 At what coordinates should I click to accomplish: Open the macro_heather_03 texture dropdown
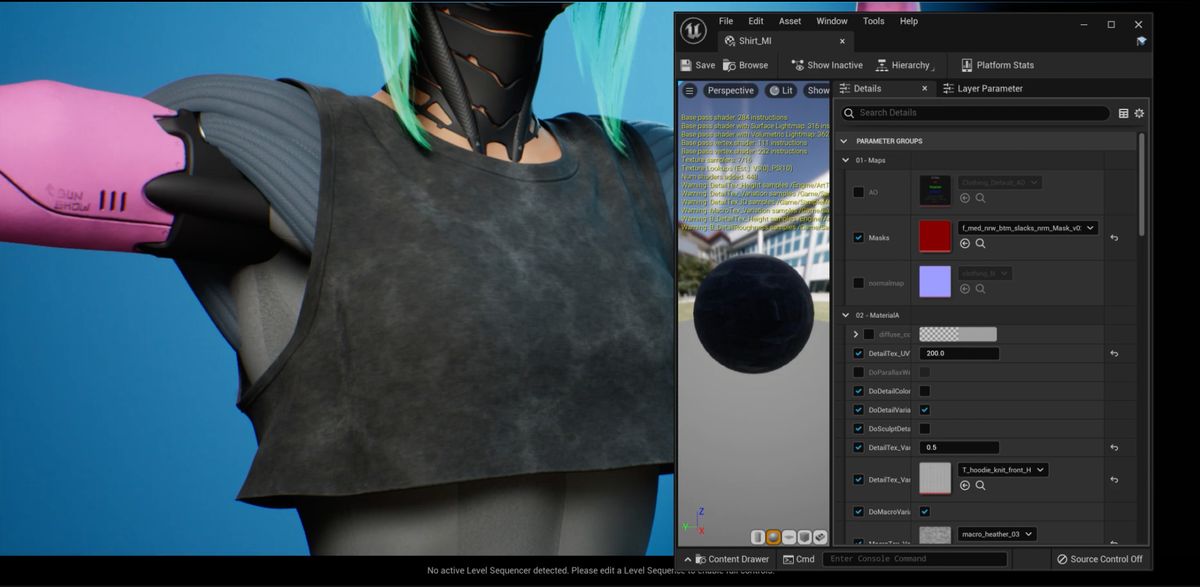coord(997,534)
